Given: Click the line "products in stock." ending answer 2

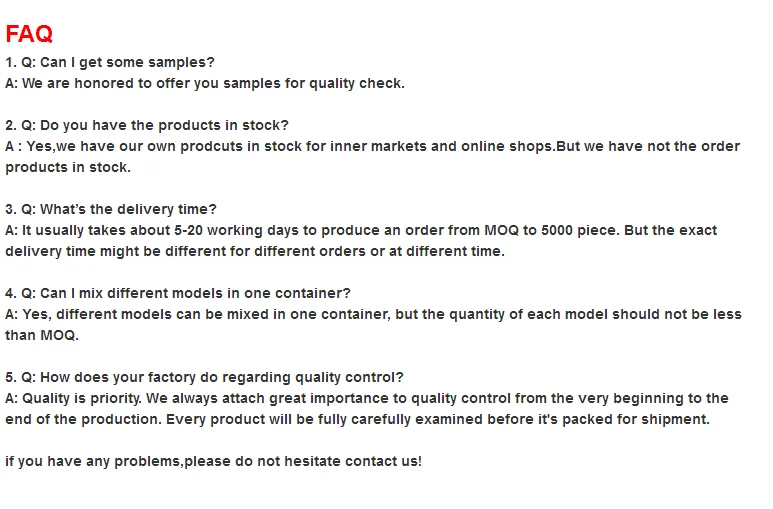Looking at the screenshot, I should point(68,167).
